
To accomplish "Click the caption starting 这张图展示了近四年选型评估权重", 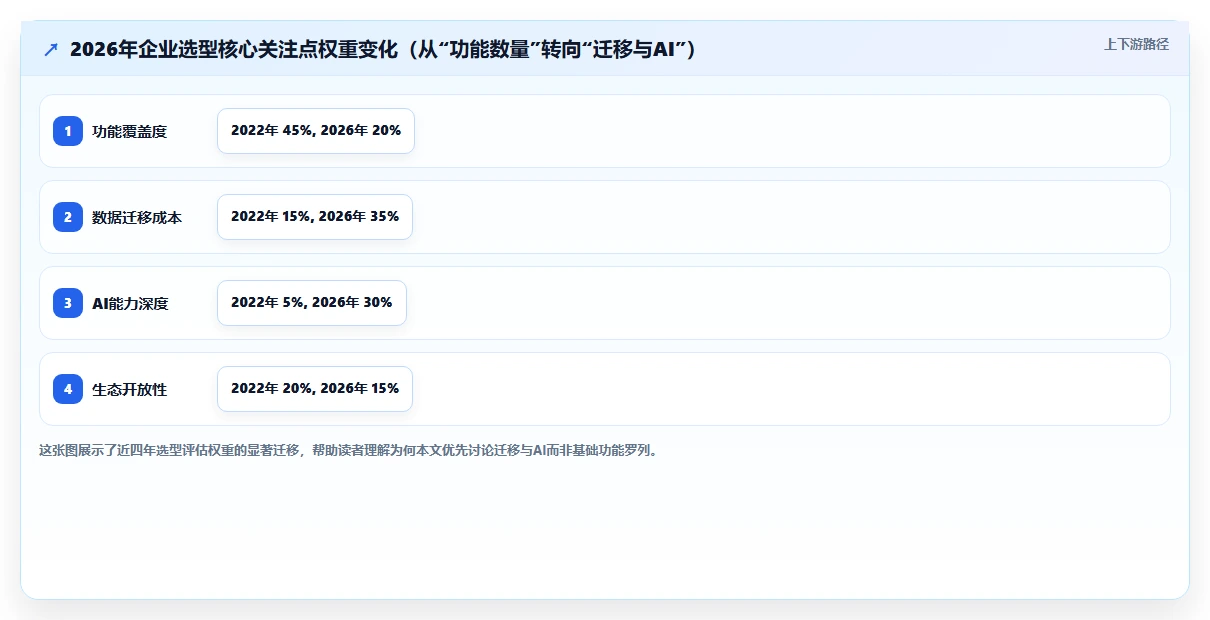I will click(349, 450).
